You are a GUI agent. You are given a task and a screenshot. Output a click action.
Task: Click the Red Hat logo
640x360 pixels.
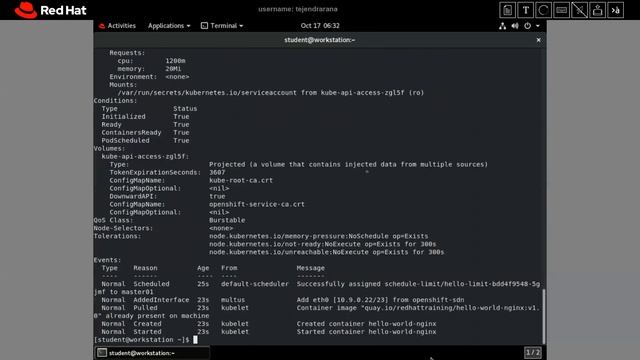(50, 10)
